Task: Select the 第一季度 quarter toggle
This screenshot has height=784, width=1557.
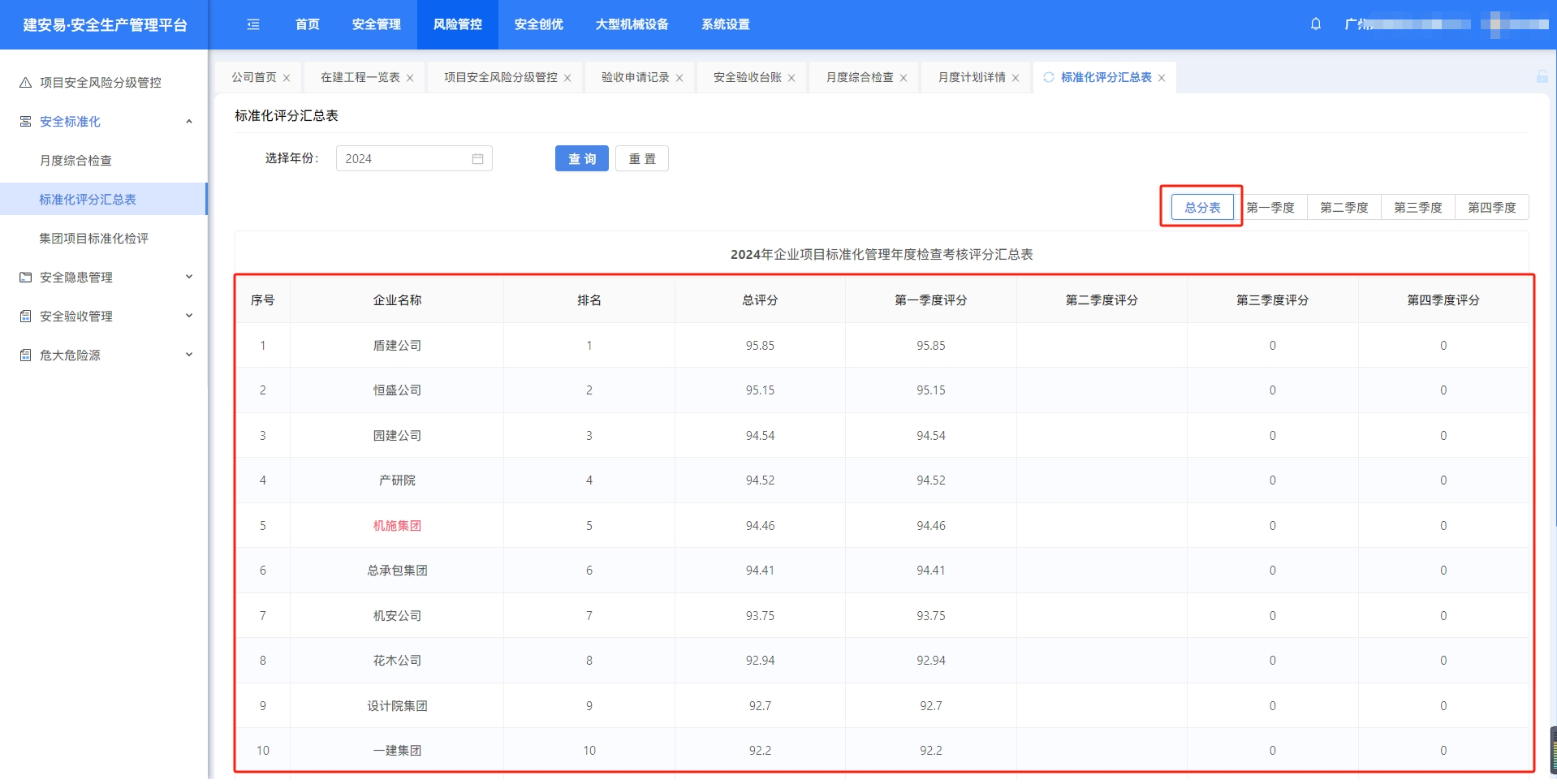Action: coord(1270,208)
